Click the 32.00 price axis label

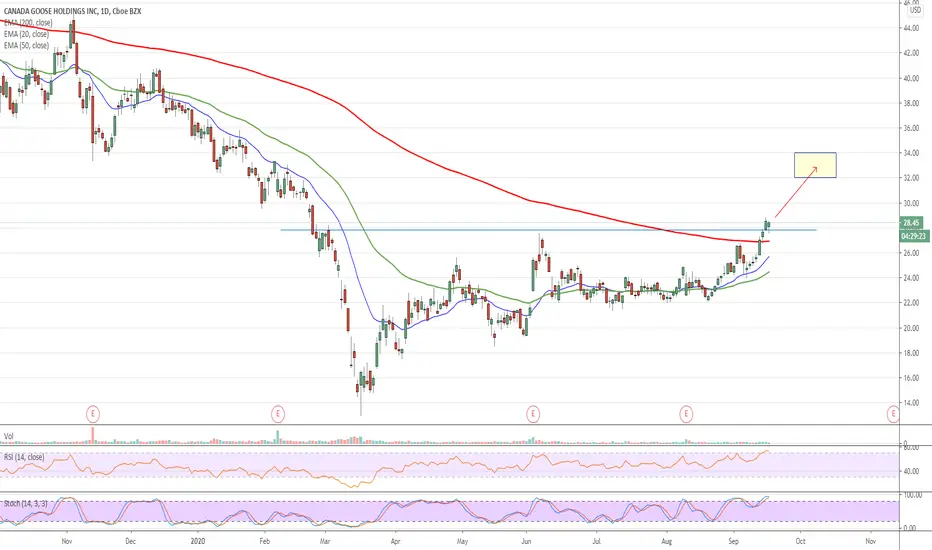pyautogui.click(x=911, y=178)
